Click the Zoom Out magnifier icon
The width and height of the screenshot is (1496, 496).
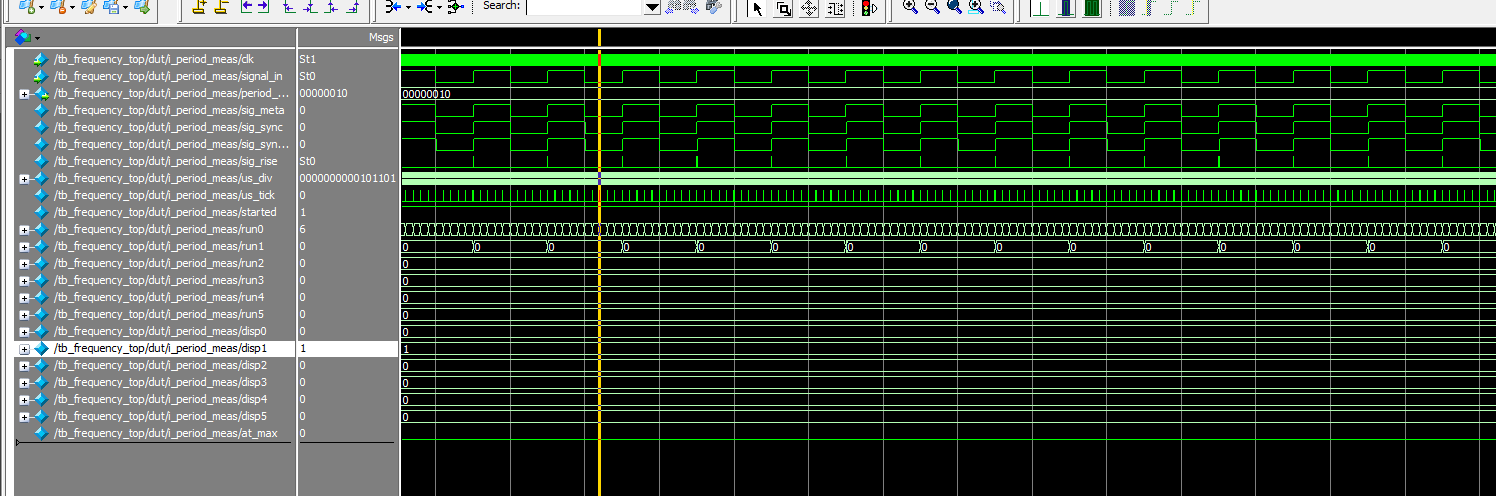(x=932, y=7)
